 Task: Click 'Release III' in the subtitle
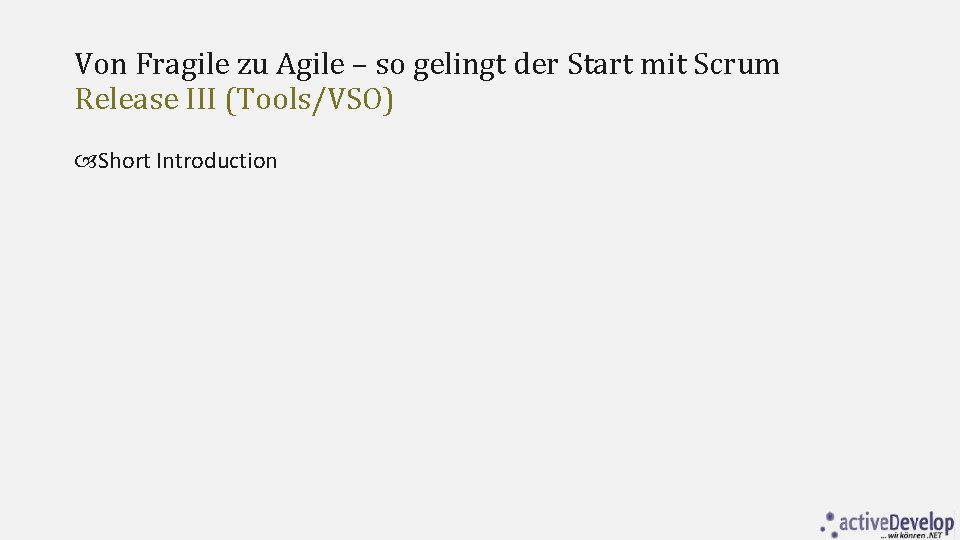click(x=146, y=99)
